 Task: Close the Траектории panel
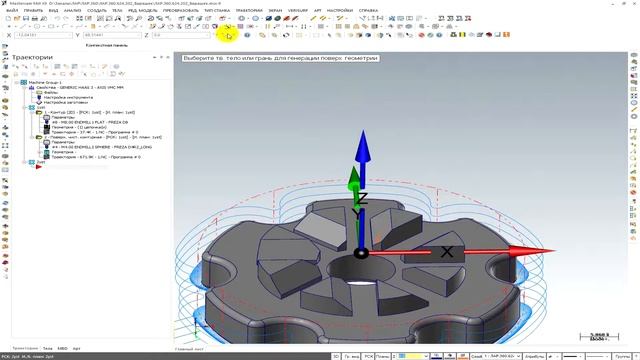[x=168, y=57]
